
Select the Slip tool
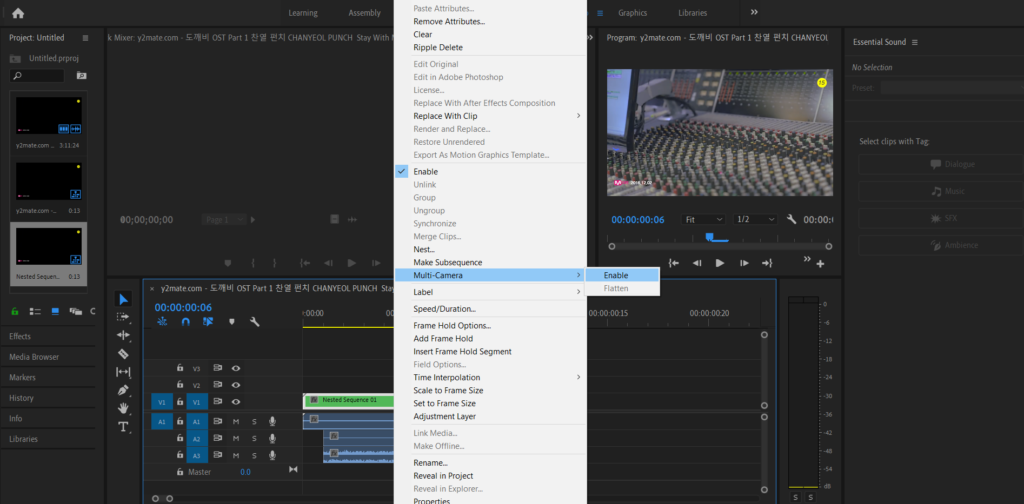(123, 372)
